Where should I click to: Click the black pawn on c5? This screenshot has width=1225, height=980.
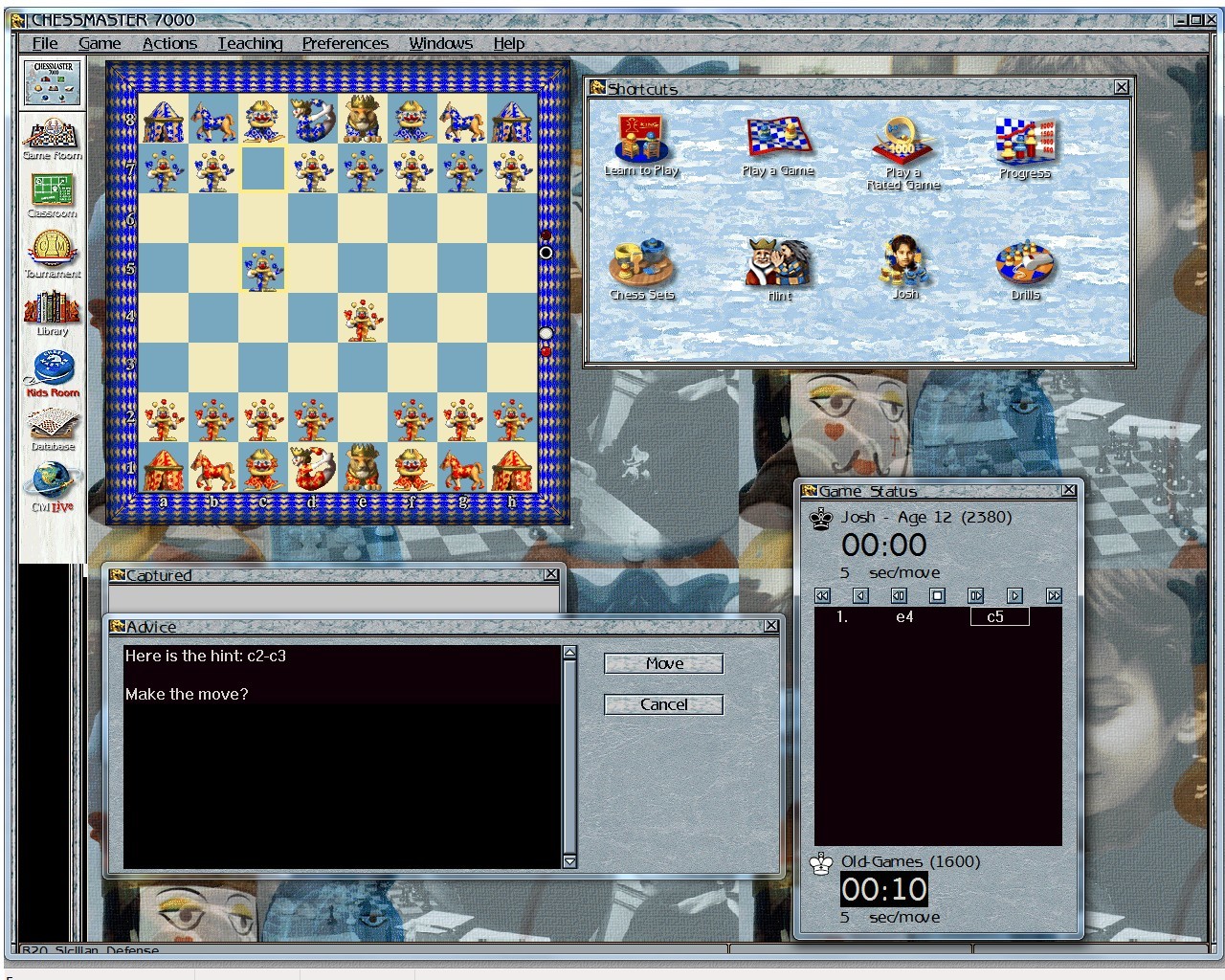262,268
